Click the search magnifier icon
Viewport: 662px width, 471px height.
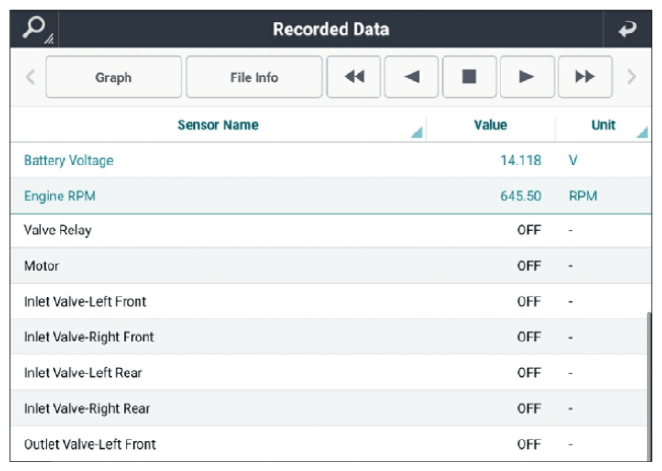[35, 29]
